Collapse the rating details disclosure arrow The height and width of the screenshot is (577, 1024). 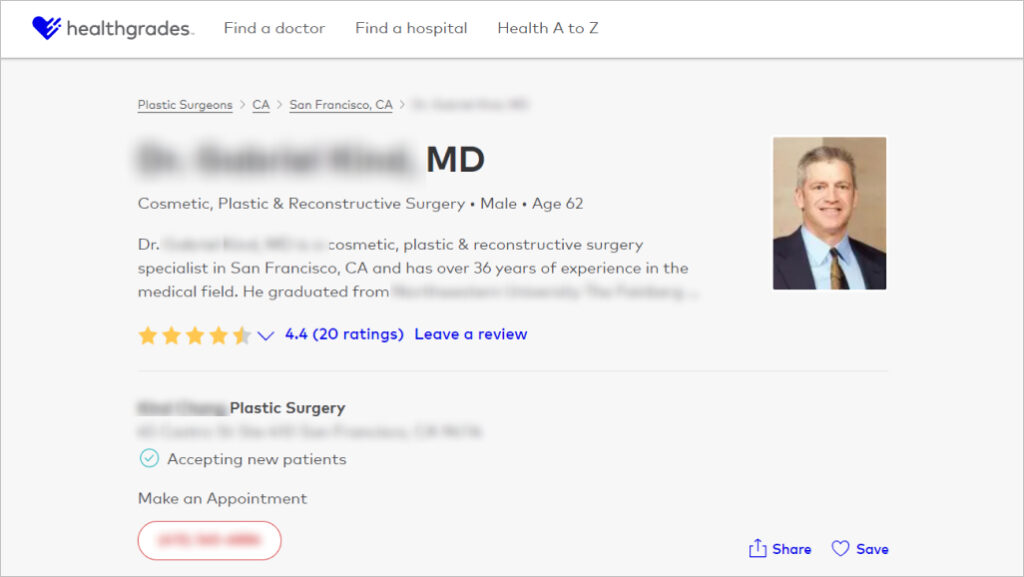point(266,336)
